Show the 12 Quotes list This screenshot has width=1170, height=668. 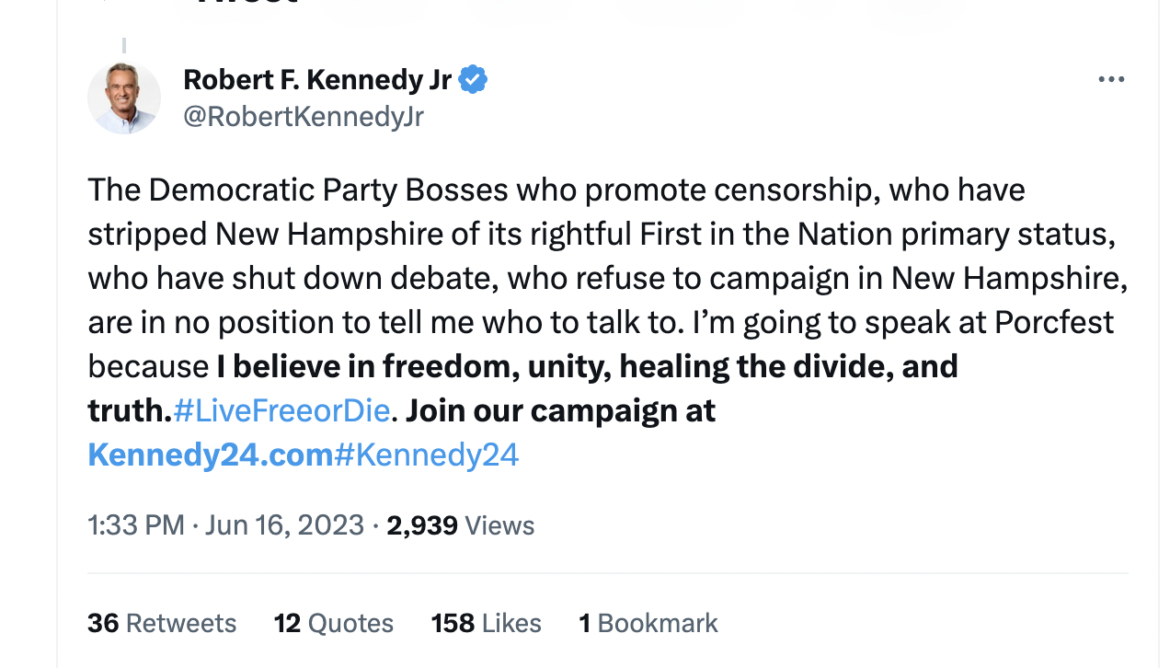coord(334,623)
